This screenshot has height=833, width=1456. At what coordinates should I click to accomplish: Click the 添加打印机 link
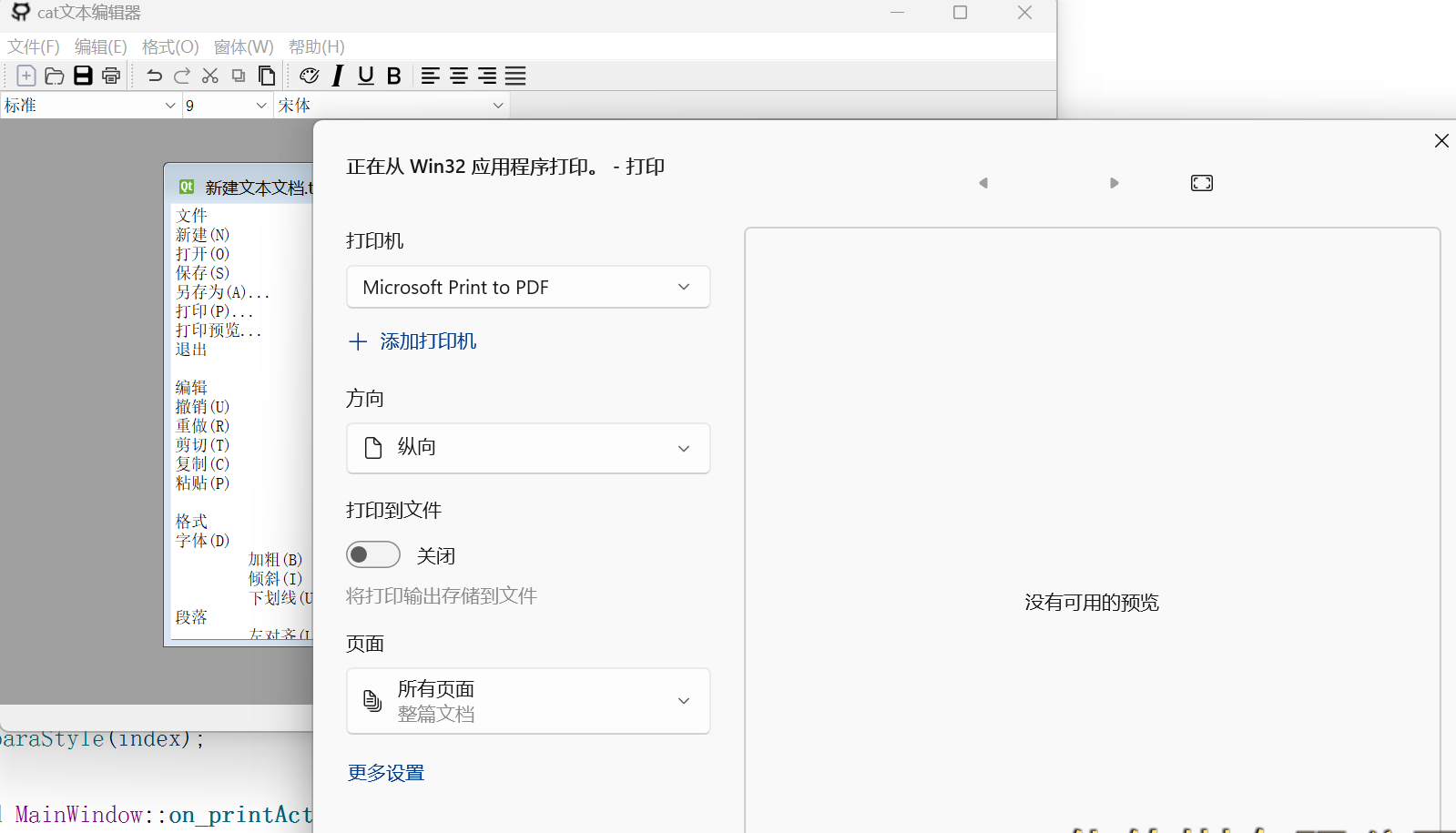click(412, 341)
